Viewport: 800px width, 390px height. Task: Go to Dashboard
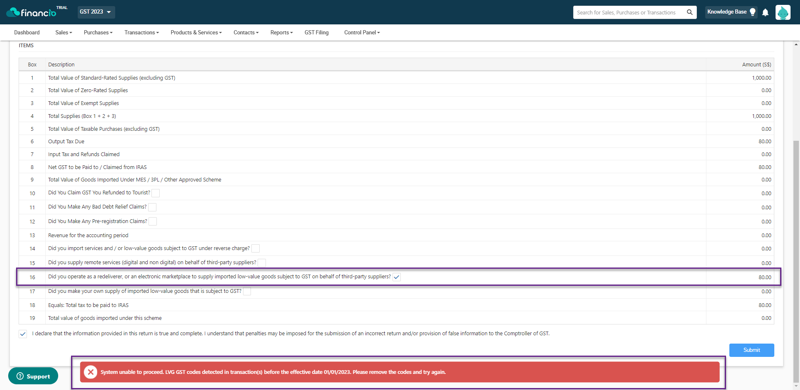click(27, 32)
